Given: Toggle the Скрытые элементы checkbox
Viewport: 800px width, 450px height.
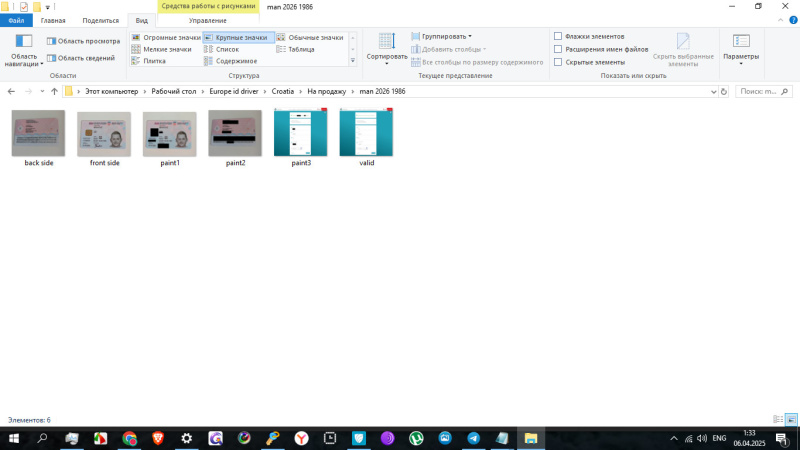Looking at the screenshot, I should [x=558, y=62].
